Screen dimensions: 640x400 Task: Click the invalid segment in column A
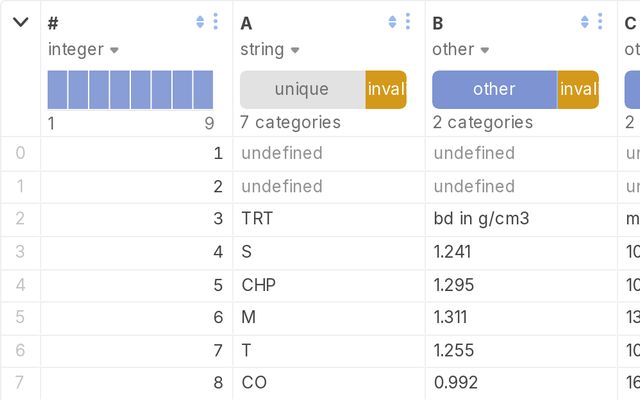(x=386, y=89)
